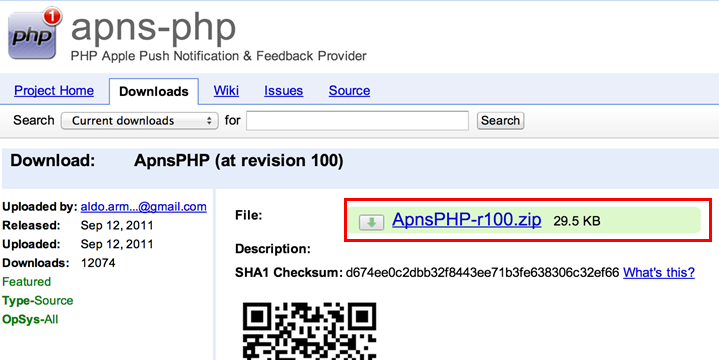Open the Project Home tab
719x360 pixels.
pyautogui.click(x=54, y=91)
